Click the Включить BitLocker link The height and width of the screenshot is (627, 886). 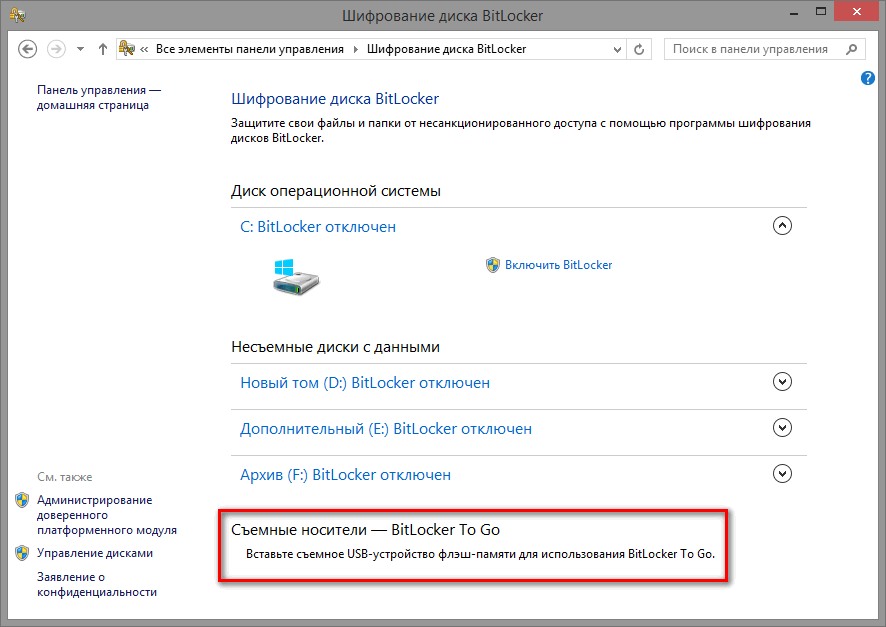pos(558,265)
